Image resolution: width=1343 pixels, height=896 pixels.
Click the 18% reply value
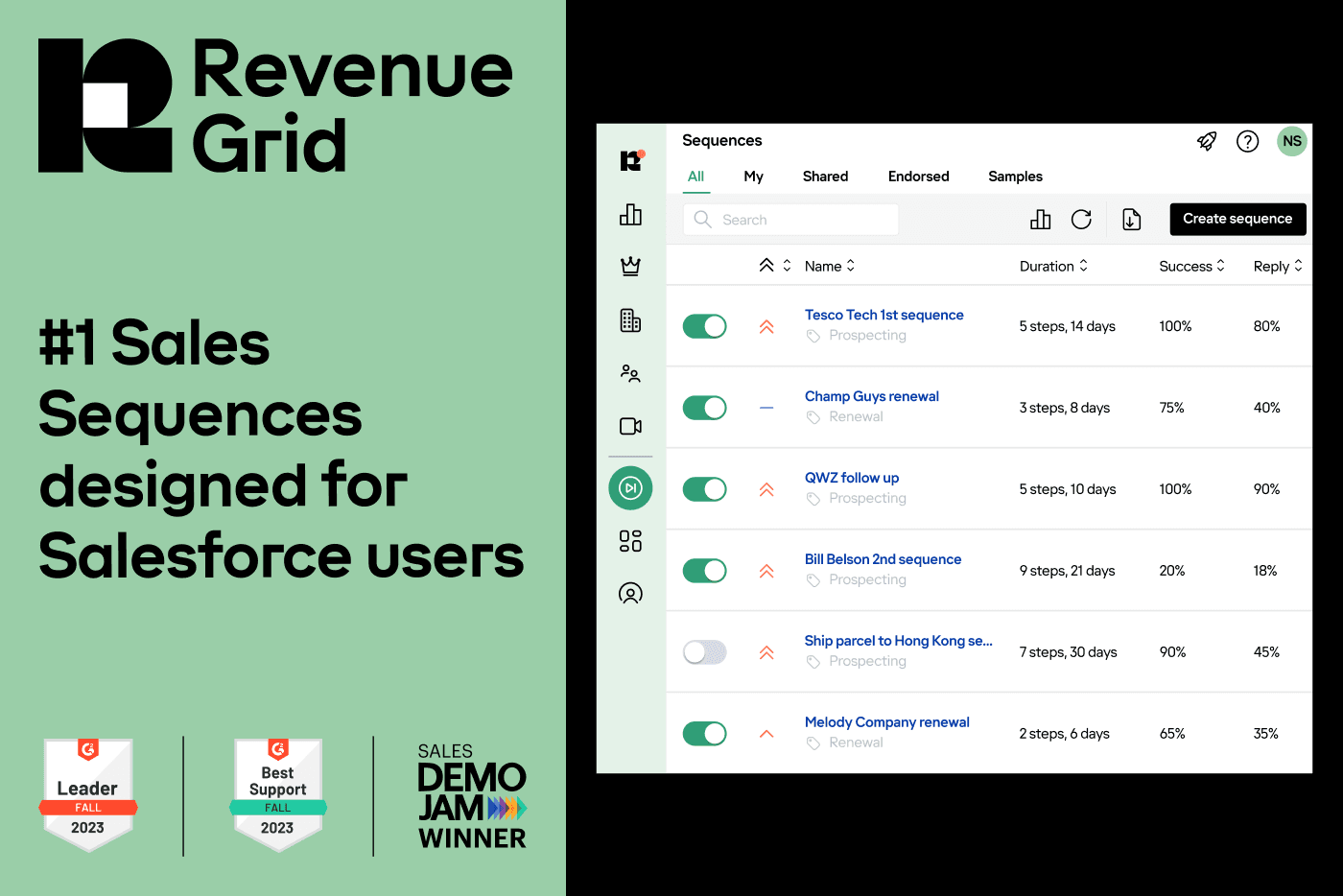(1265, 571)
